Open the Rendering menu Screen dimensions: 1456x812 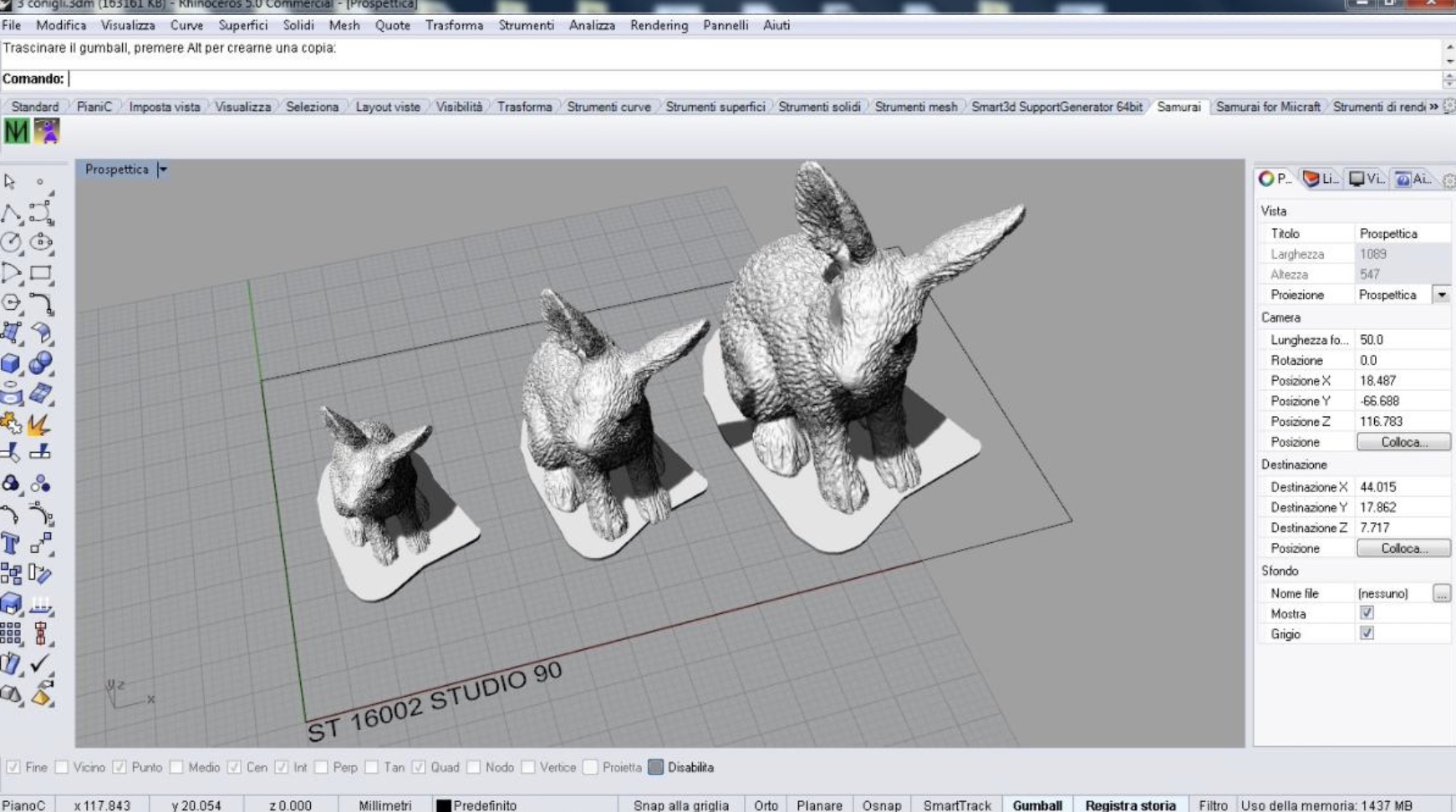coord(659,25)
